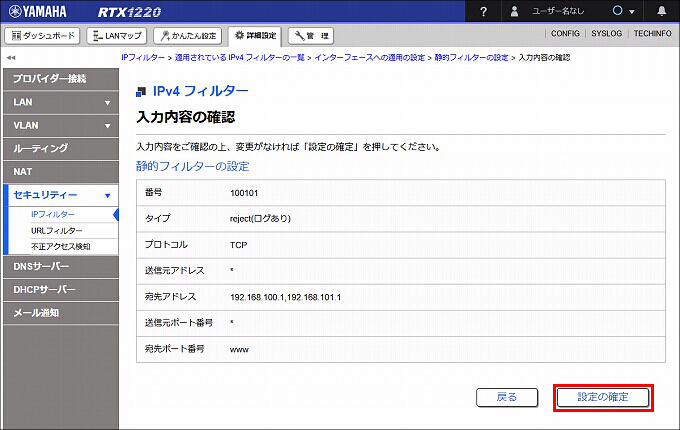The image size is (680, 430).
Task: Click the user profile icon
Action: [x=514, y=11]
